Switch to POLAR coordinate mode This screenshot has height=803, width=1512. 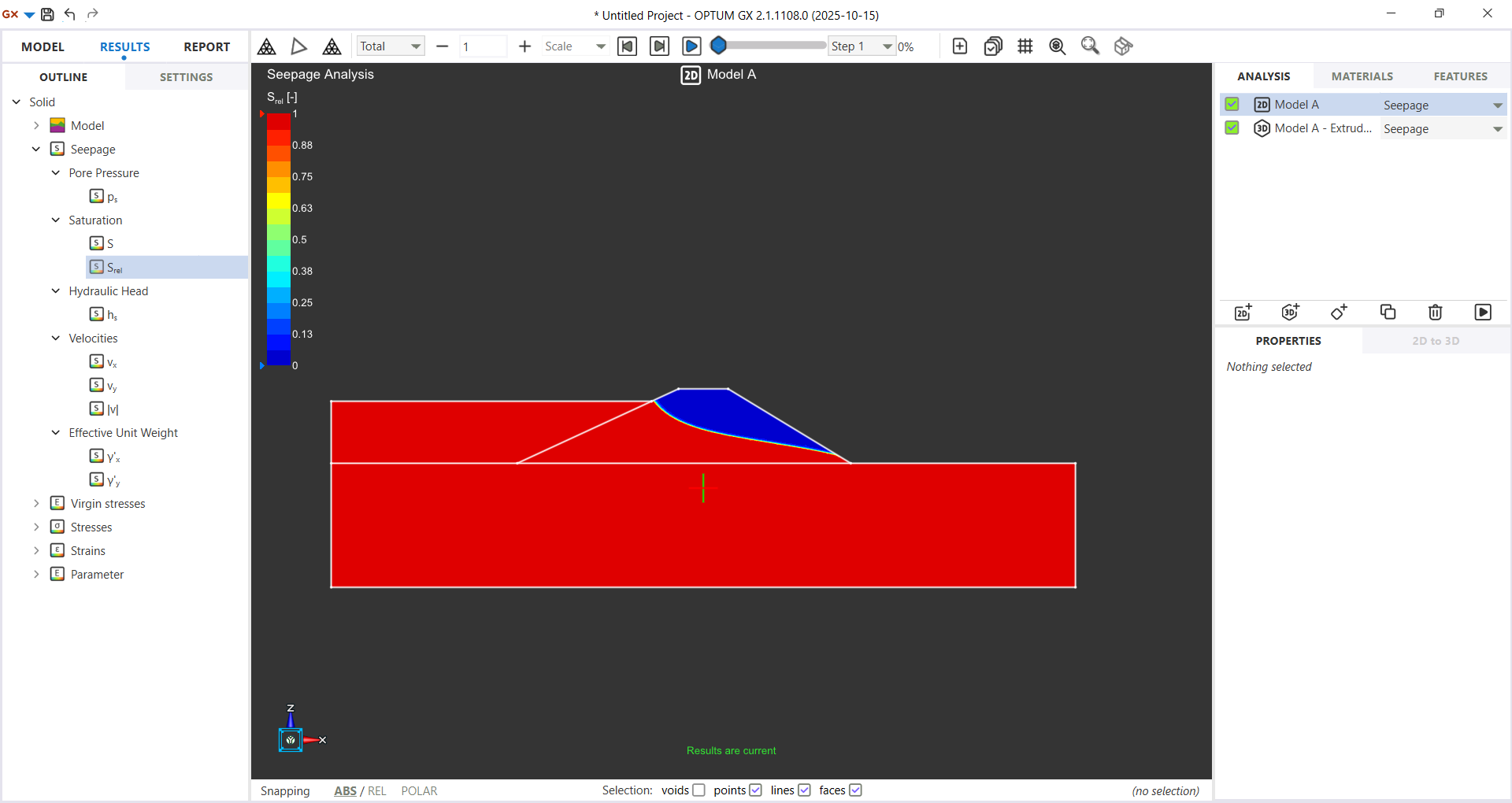click(419, 790)
